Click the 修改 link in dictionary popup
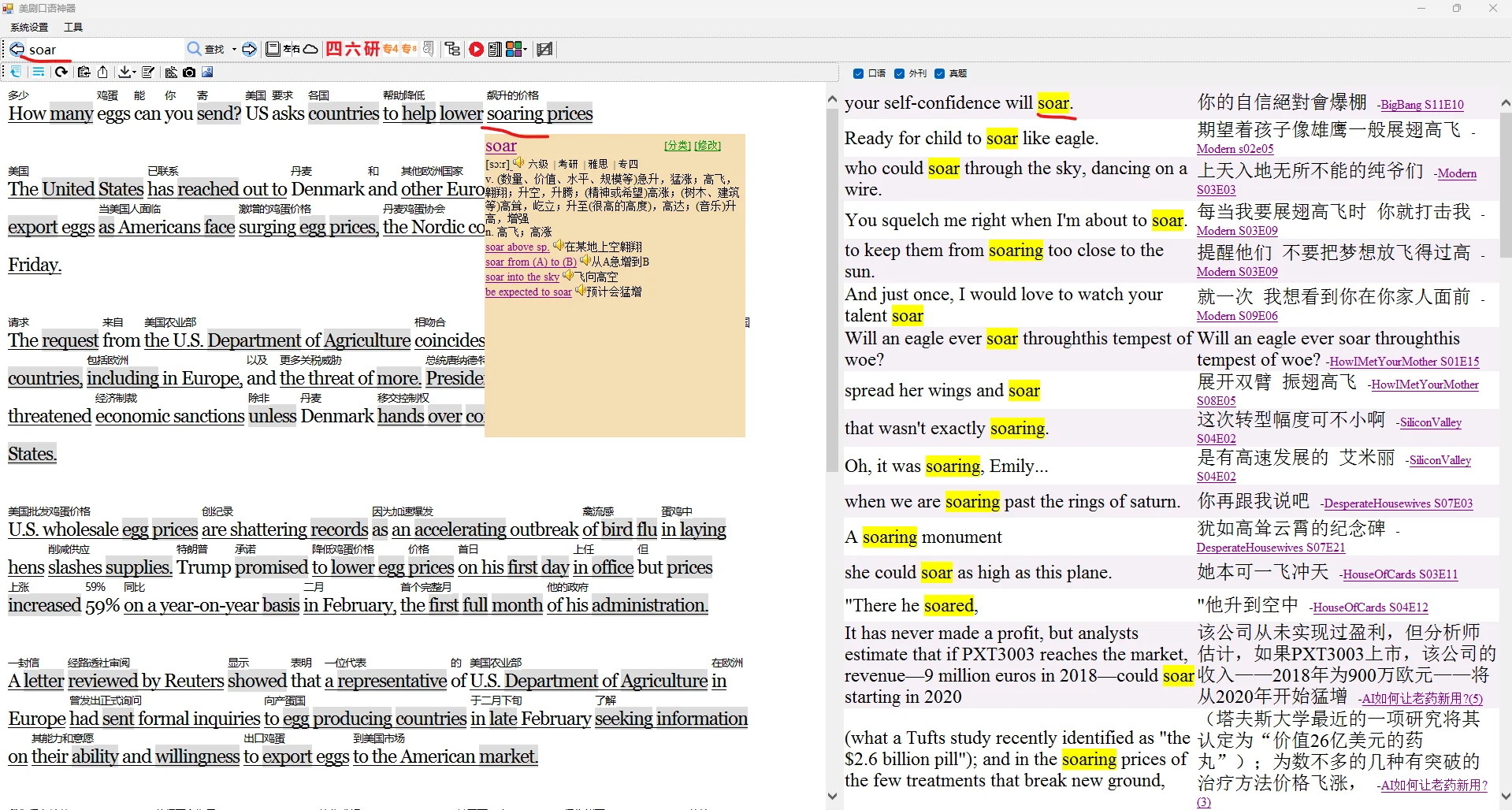Viewport: 1512px width, 810px height. [x=708, y=145]
